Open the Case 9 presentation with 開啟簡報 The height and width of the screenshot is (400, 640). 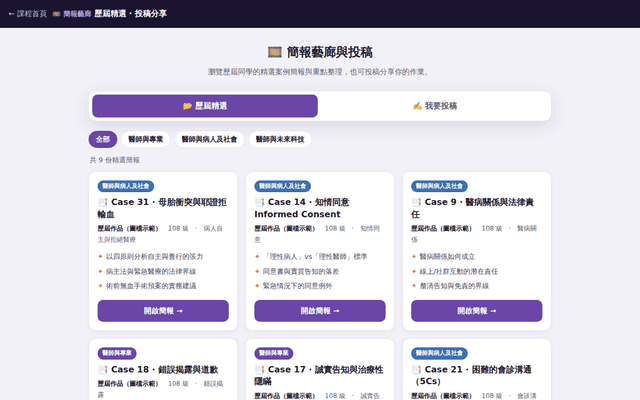pos(476,311)
